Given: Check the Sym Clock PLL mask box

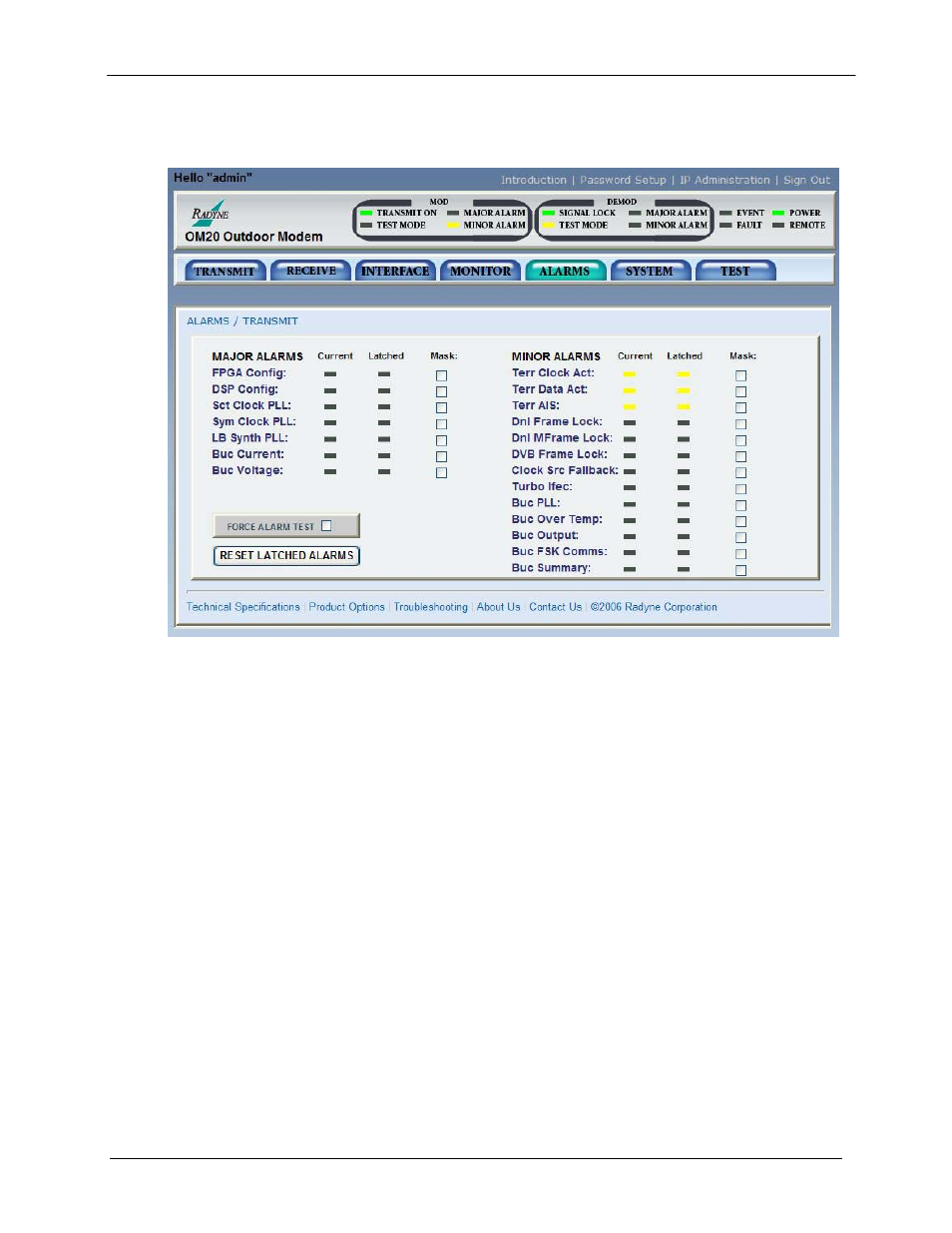Looking at the screenshot, I should [441, 424].
